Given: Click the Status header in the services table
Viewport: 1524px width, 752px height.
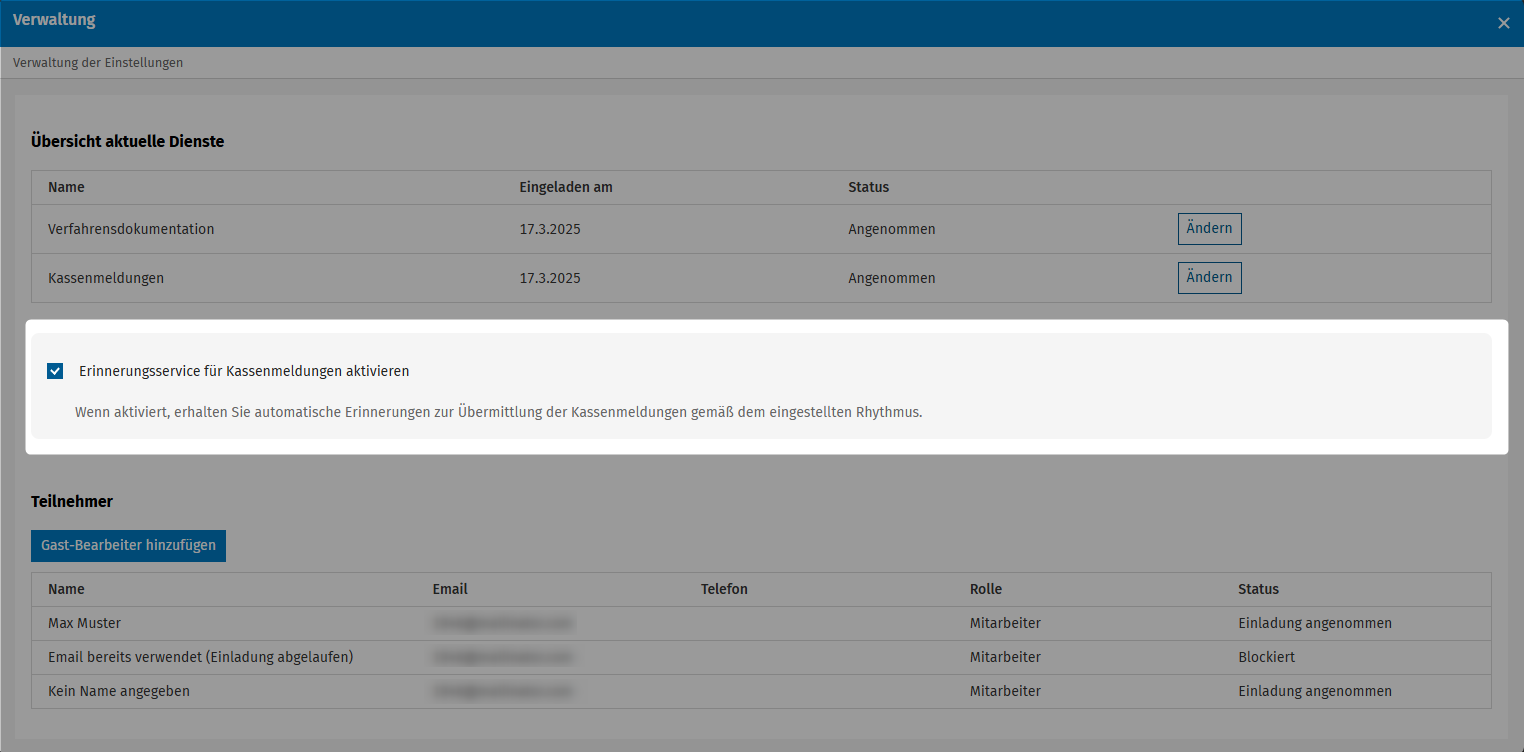Looking at the screenshot, I should pyautogui.click(x=868, y=187).
